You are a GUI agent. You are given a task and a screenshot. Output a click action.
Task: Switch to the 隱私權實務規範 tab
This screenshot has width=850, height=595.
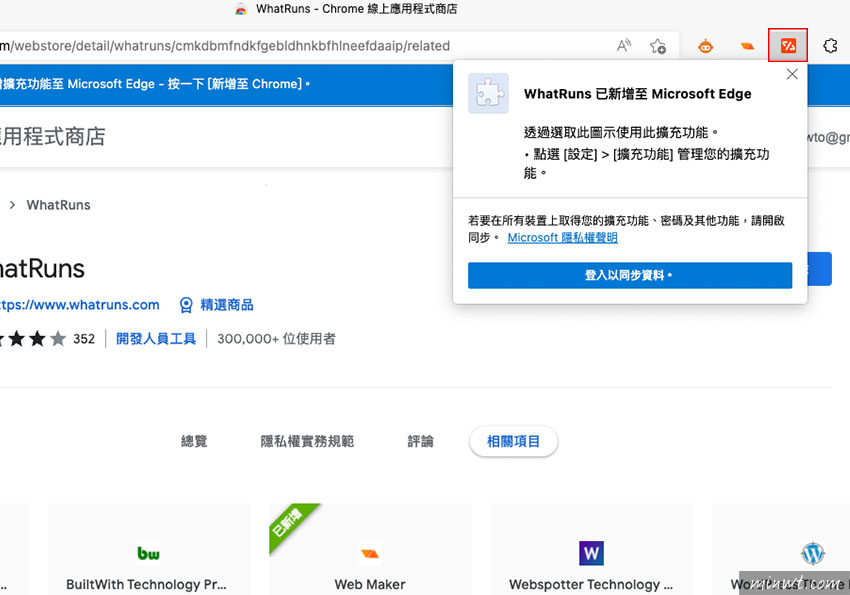coord(307,441)
